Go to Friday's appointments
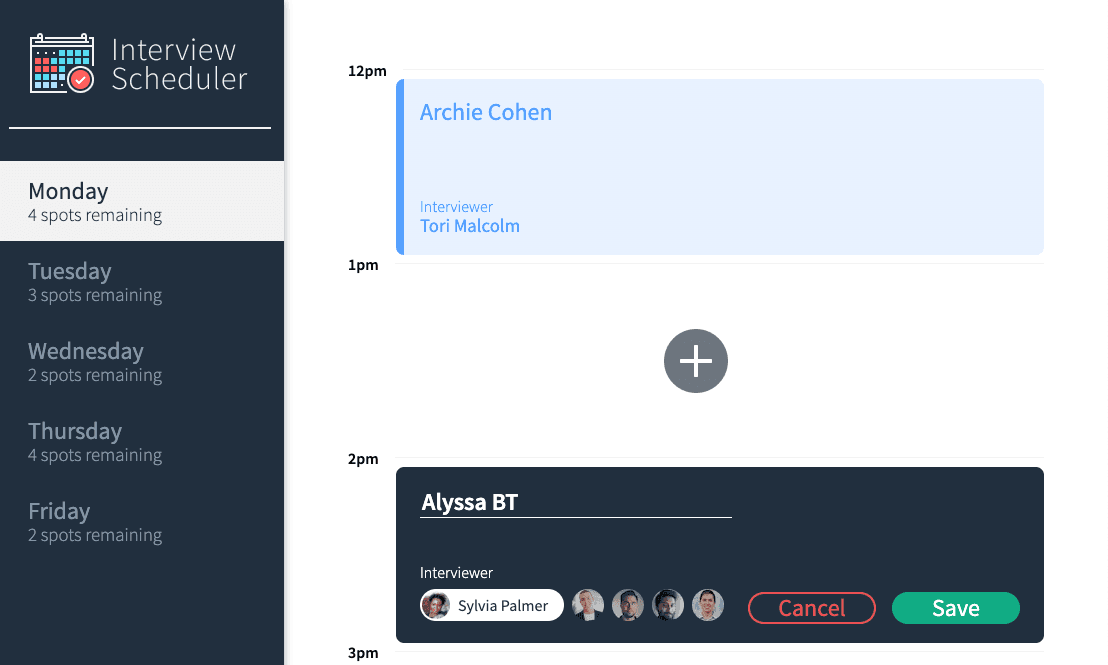The height and width of the screenshot is (665, 1108). tap(142, 521)
